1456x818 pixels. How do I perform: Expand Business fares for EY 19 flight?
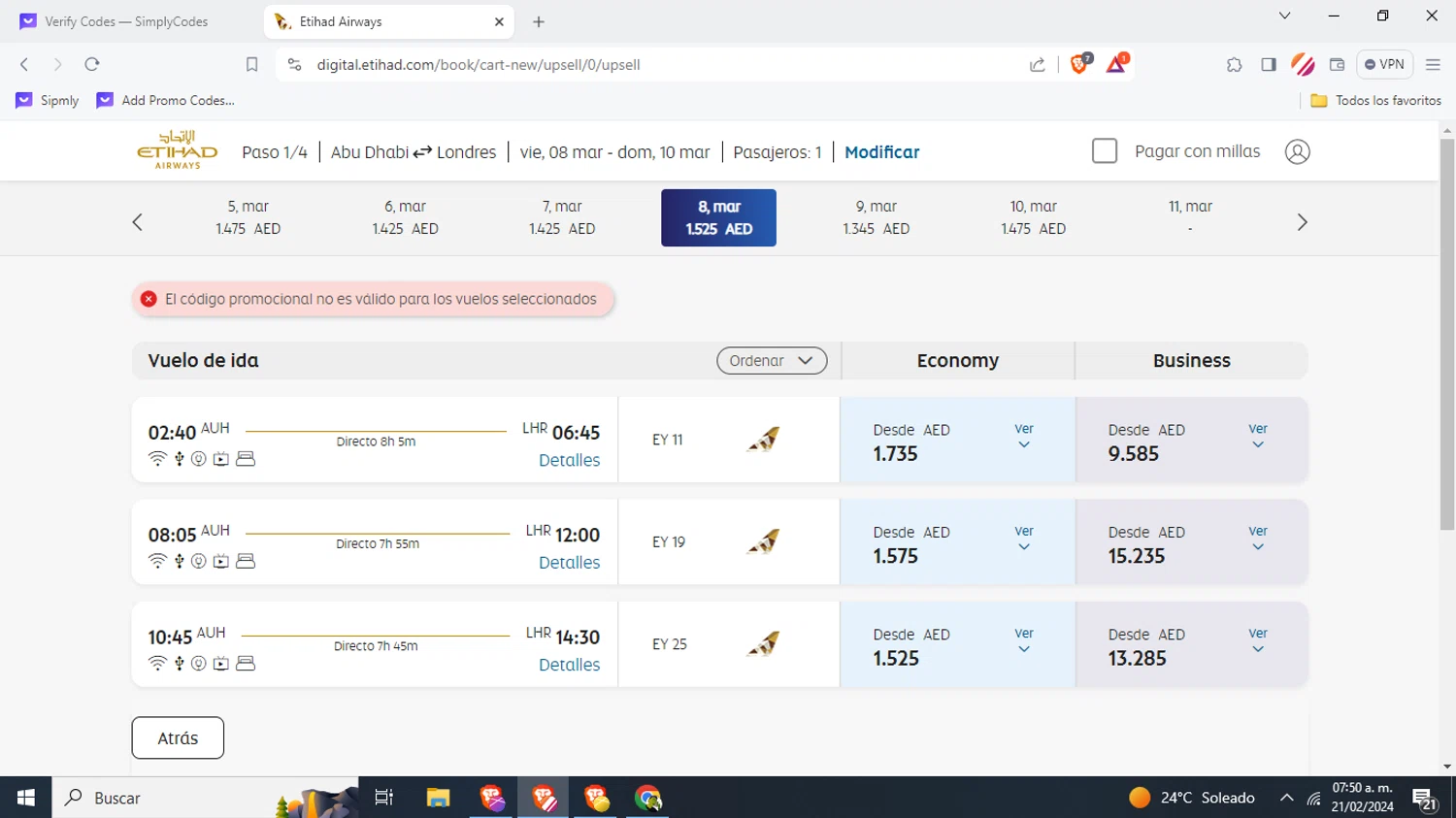(x=1258, y=539)
